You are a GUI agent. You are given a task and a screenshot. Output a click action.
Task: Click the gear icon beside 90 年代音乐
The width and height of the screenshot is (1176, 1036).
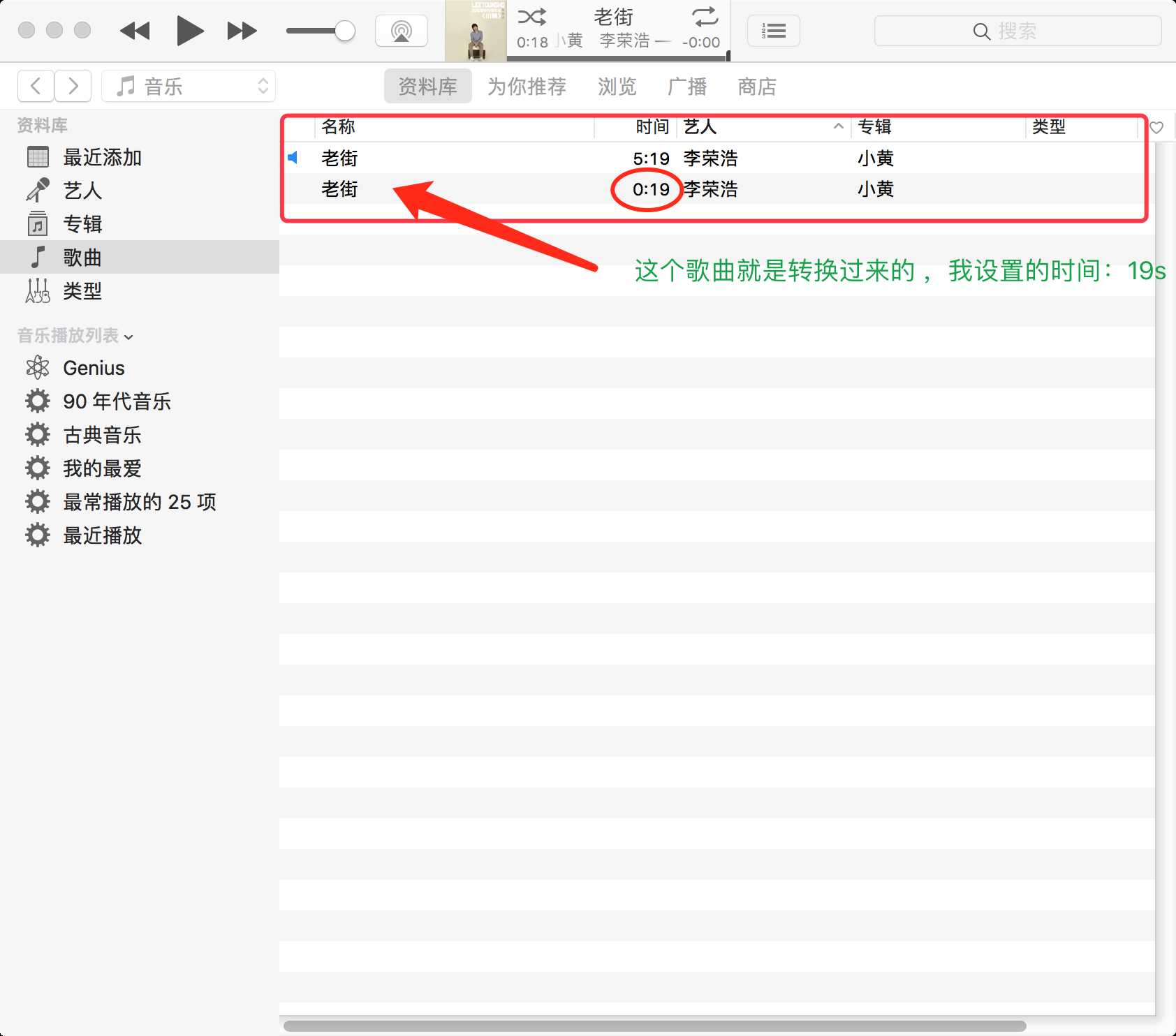(x=38, y=401)
